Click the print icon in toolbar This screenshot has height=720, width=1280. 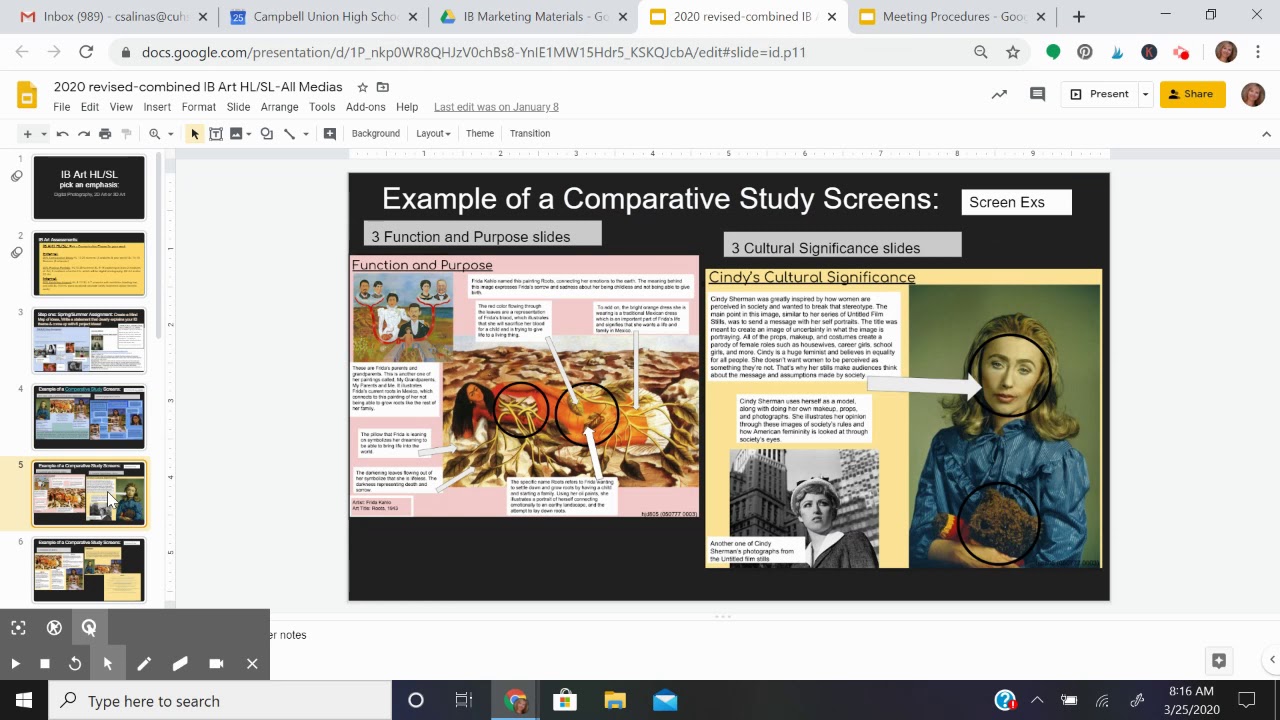(105, 134)
